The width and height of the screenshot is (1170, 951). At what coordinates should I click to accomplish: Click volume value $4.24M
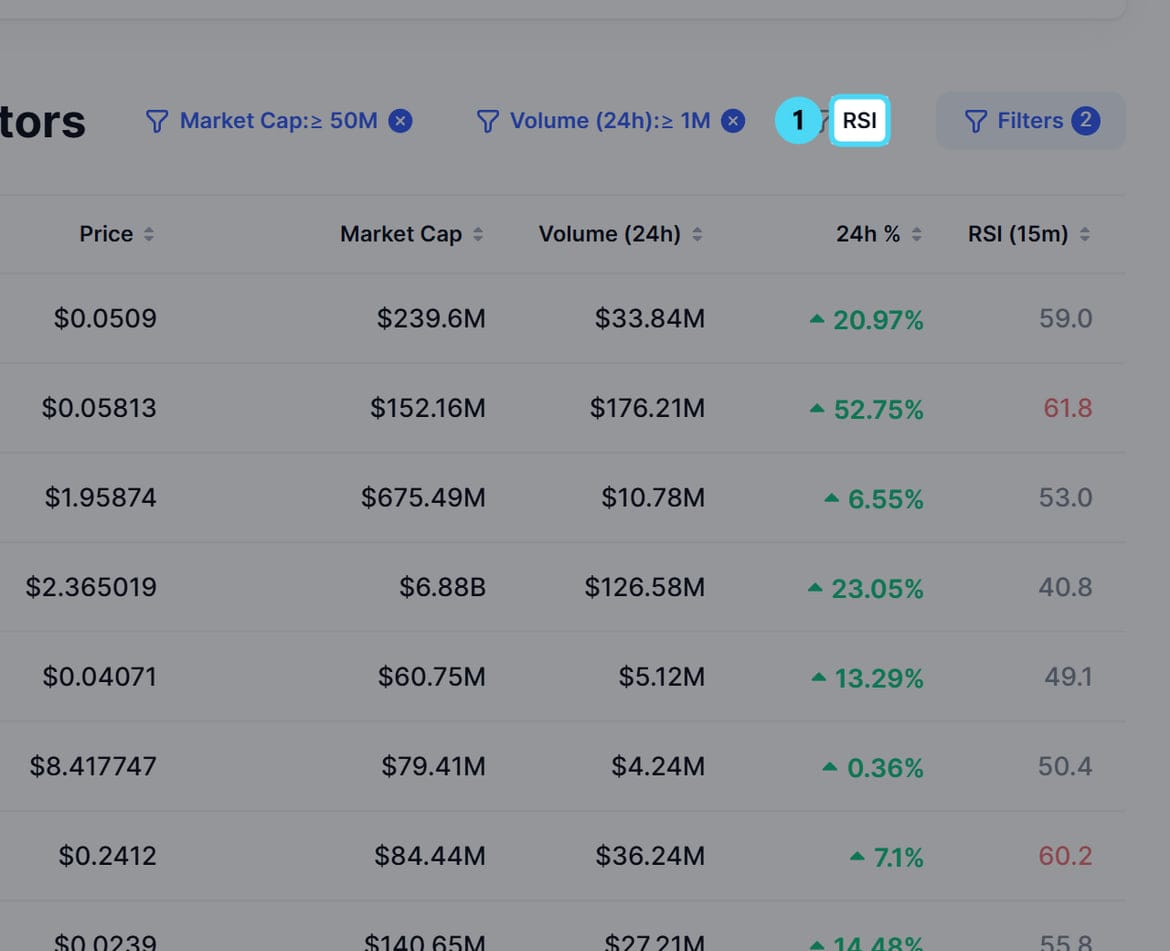658,766
